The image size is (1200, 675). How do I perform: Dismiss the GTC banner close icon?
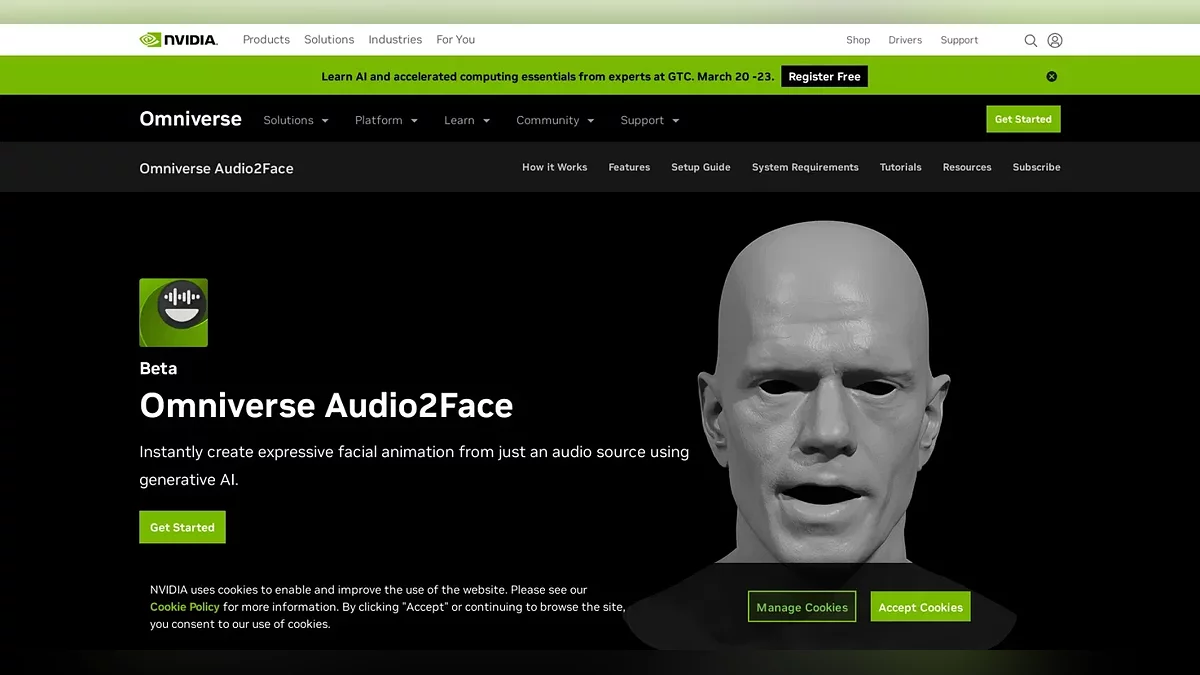[1051, 77]
